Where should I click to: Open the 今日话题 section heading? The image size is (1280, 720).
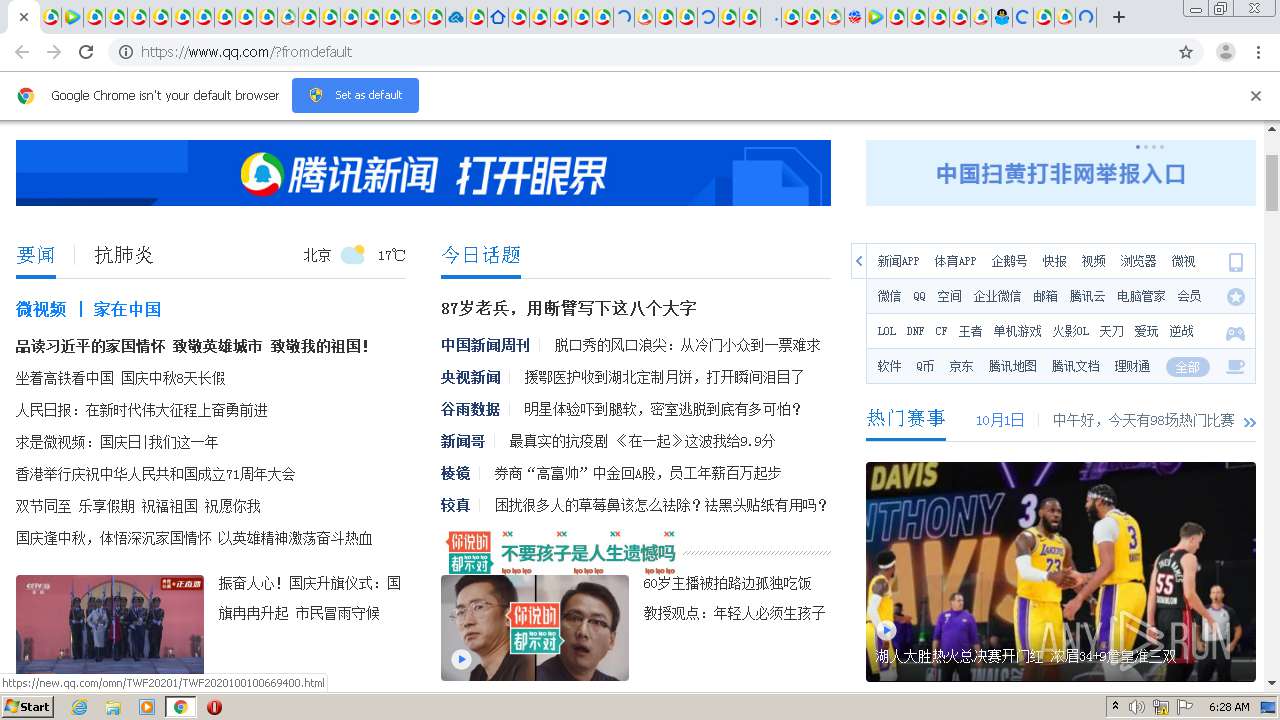tap(481, 255)
